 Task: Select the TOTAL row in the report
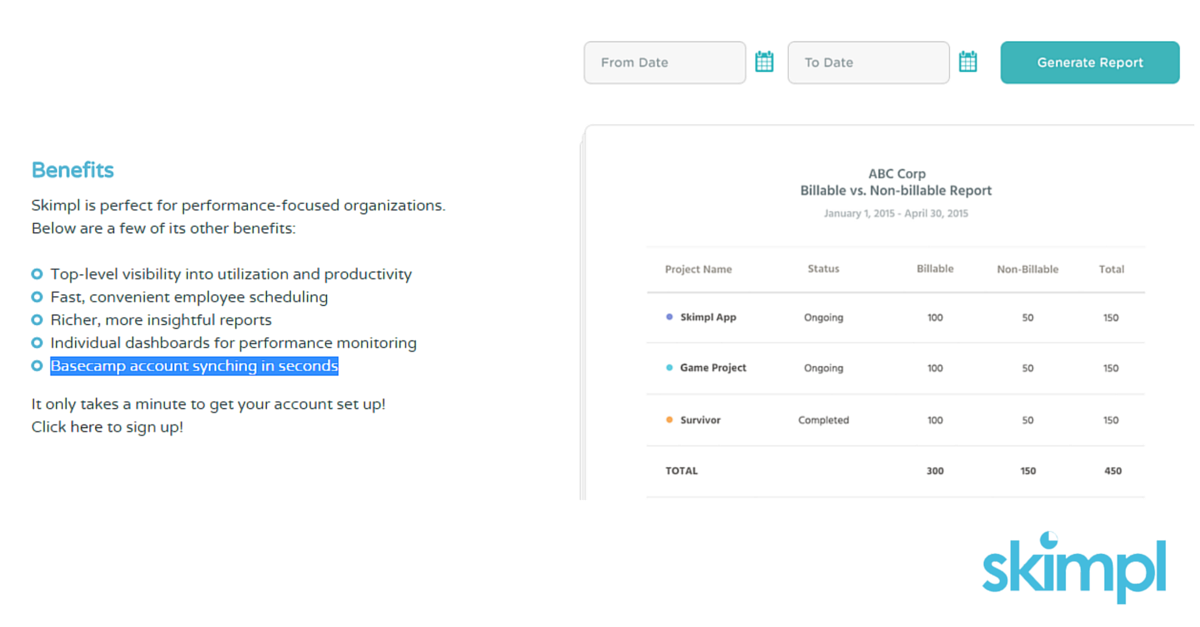click(x=681, y=470)
